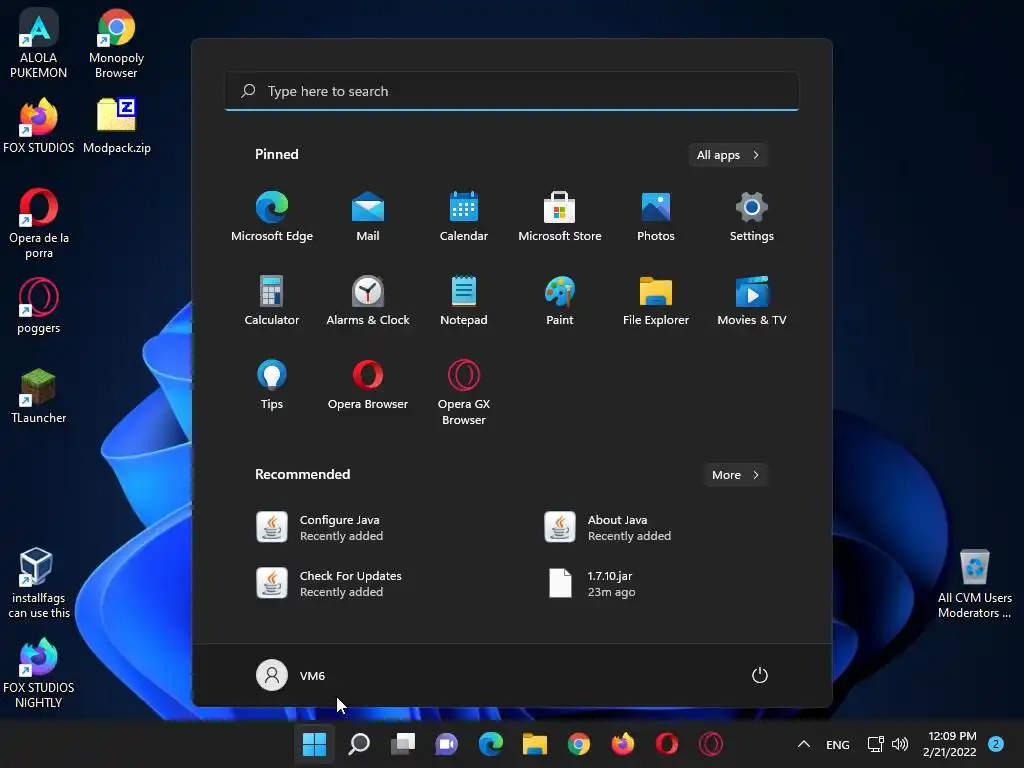The height and width of the screenshot is (768, 1024).
Task: Launch Calendar from the Pinned section
Action: (464, 217)
